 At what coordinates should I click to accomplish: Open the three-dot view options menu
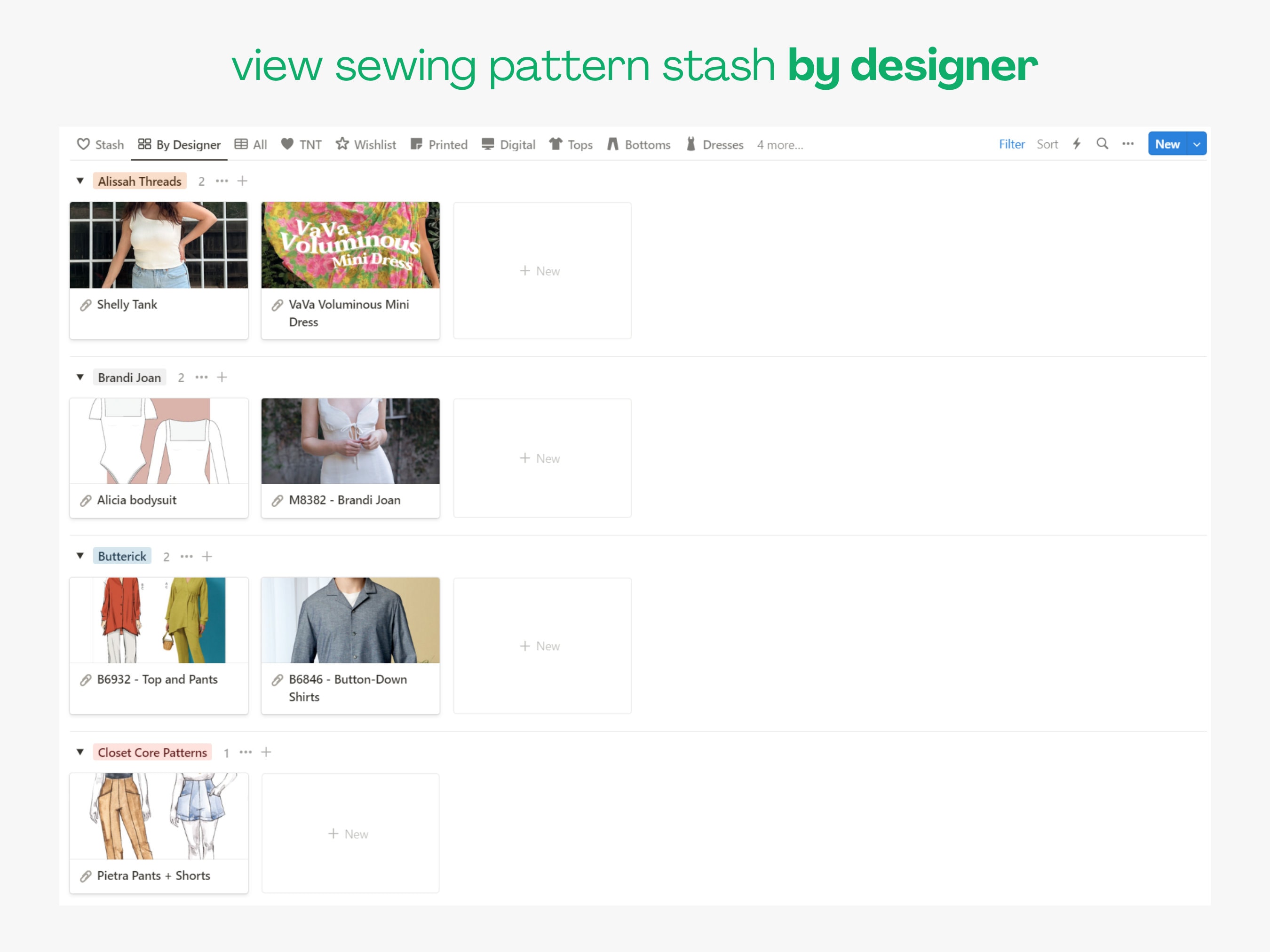[x=1127, y=145]
